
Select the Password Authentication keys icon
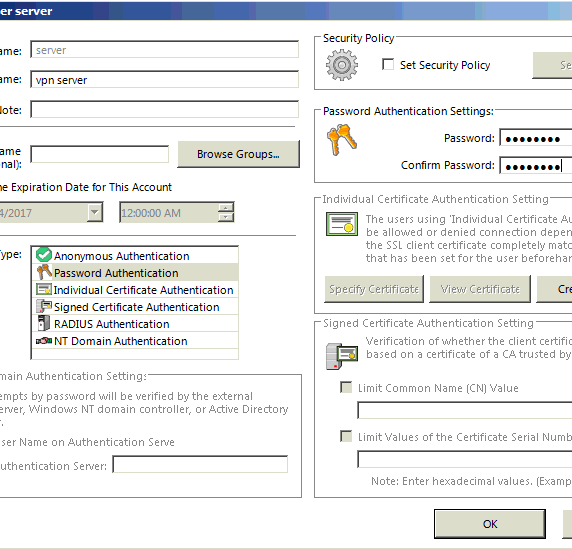[x=44, y=272]
